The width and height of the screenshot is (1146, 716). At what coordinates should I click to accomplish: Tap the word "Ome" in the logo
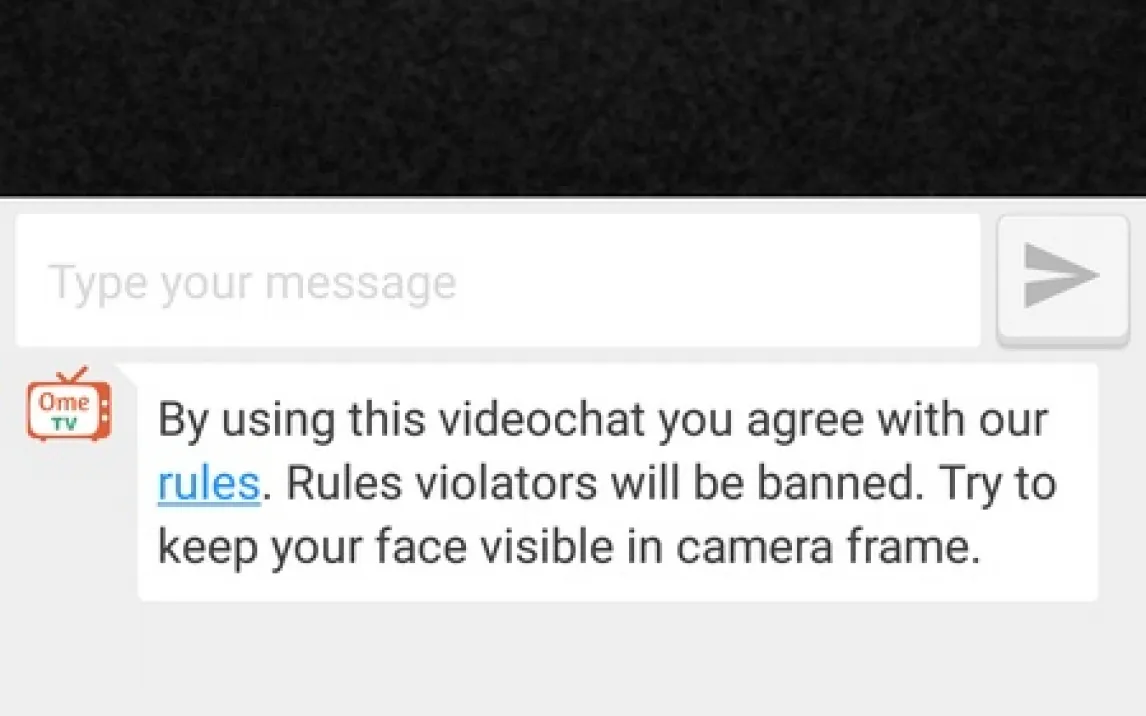click(x=64, y=402)
